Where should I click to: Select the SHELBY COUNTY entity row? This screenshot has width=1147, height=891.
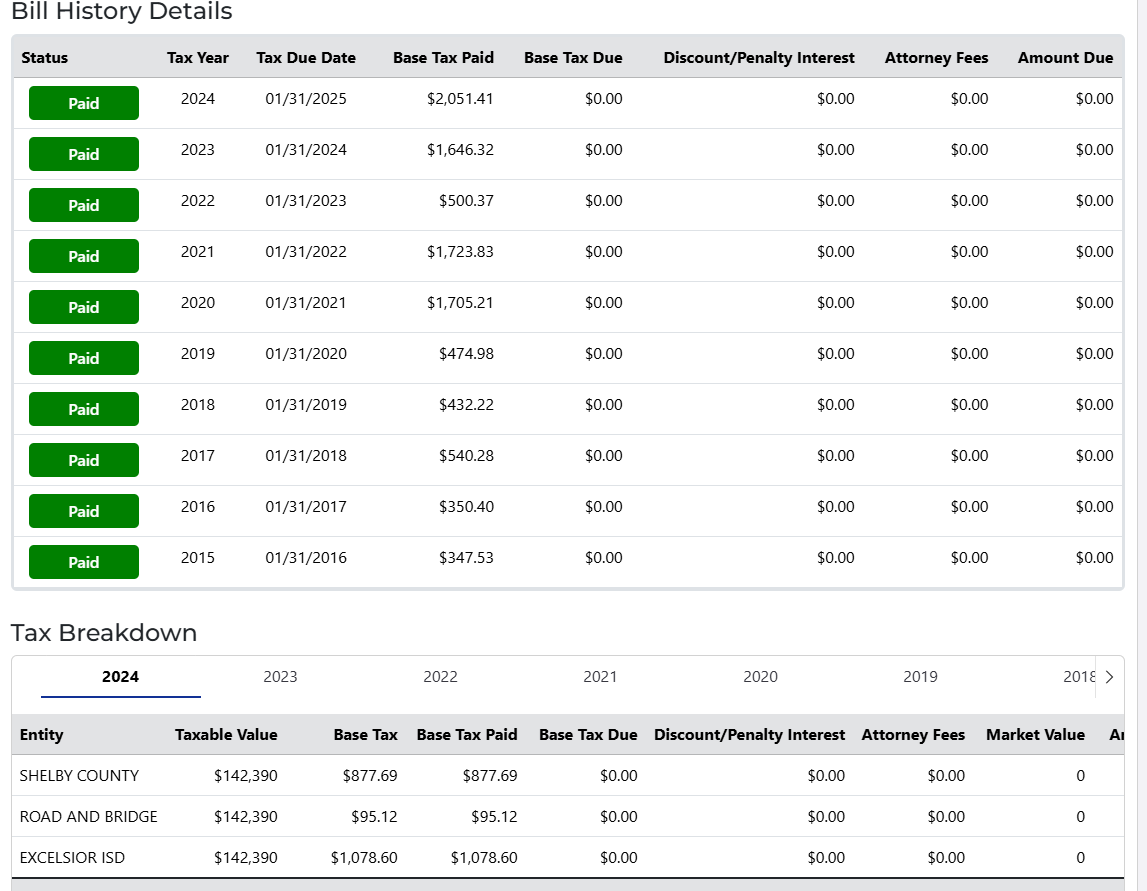[x=79, y=776]
